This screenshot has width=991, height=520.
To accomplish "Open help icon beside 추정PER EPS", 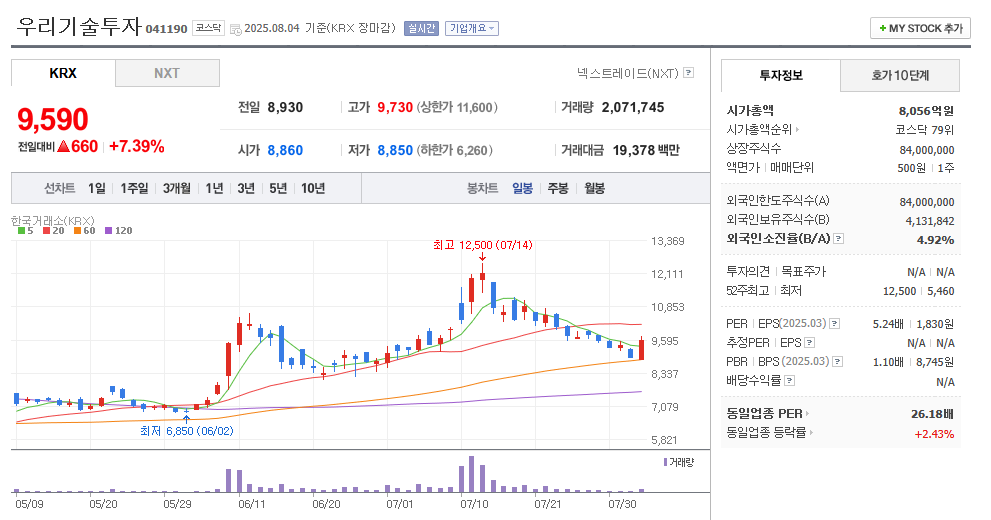I will 810,342.
